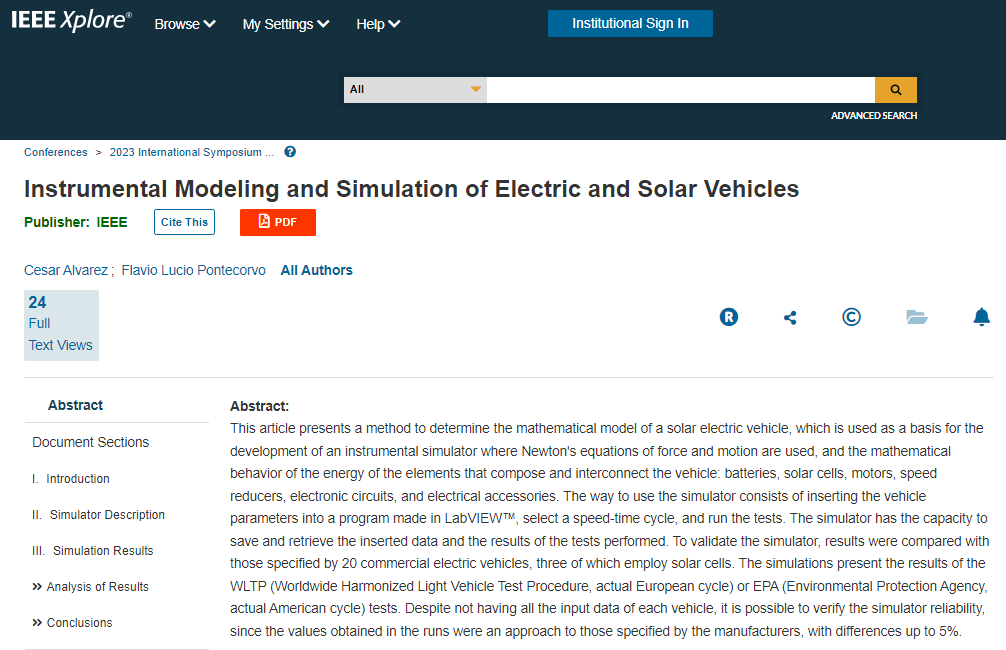Click the alerts bell icon

pyautogui.click(x=981, y=317)
